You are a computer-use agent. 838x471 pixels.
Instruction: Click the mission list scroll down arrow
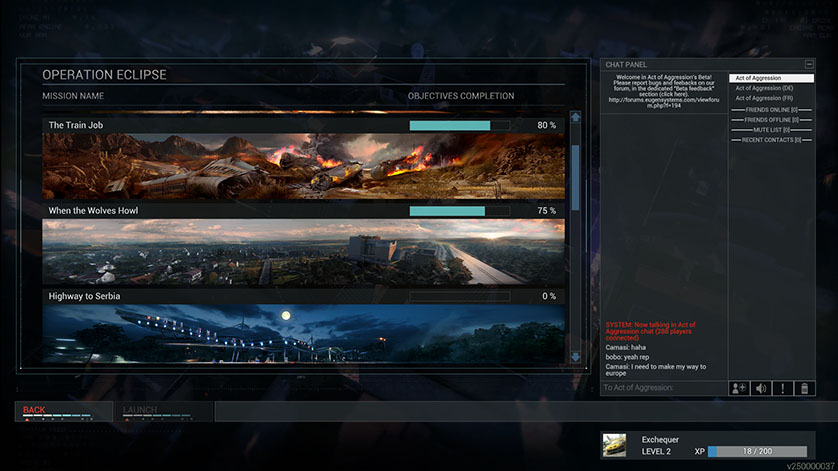click(576, 357)
